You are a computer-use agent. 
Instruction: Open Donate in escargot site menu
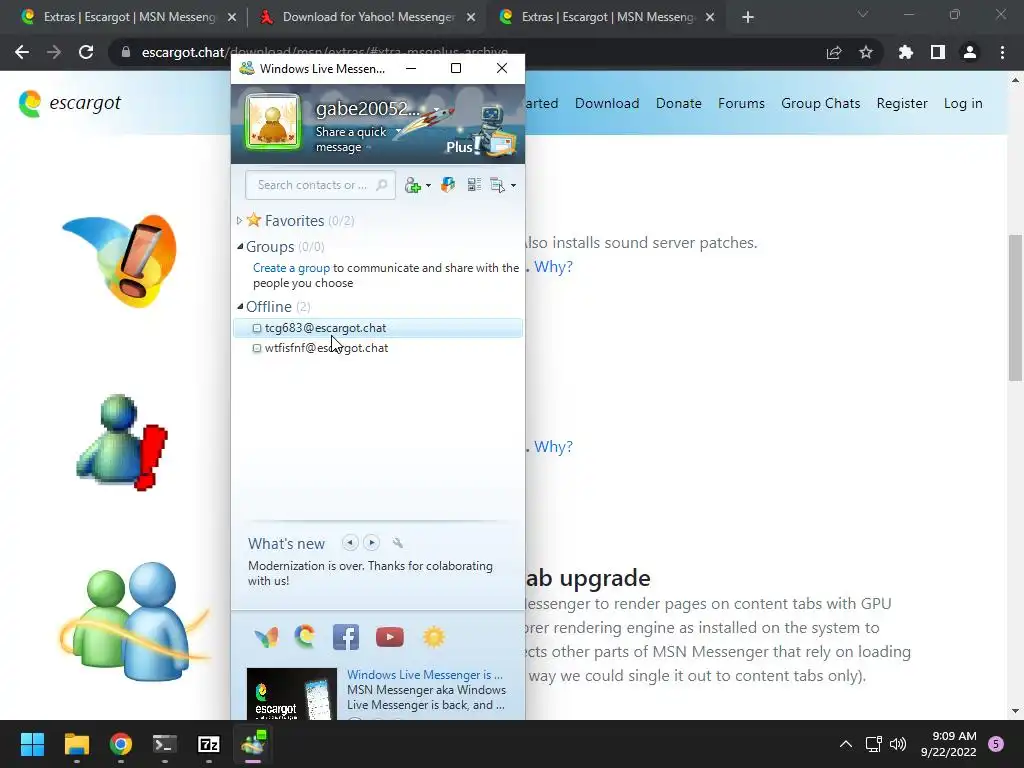click(679, 103)
